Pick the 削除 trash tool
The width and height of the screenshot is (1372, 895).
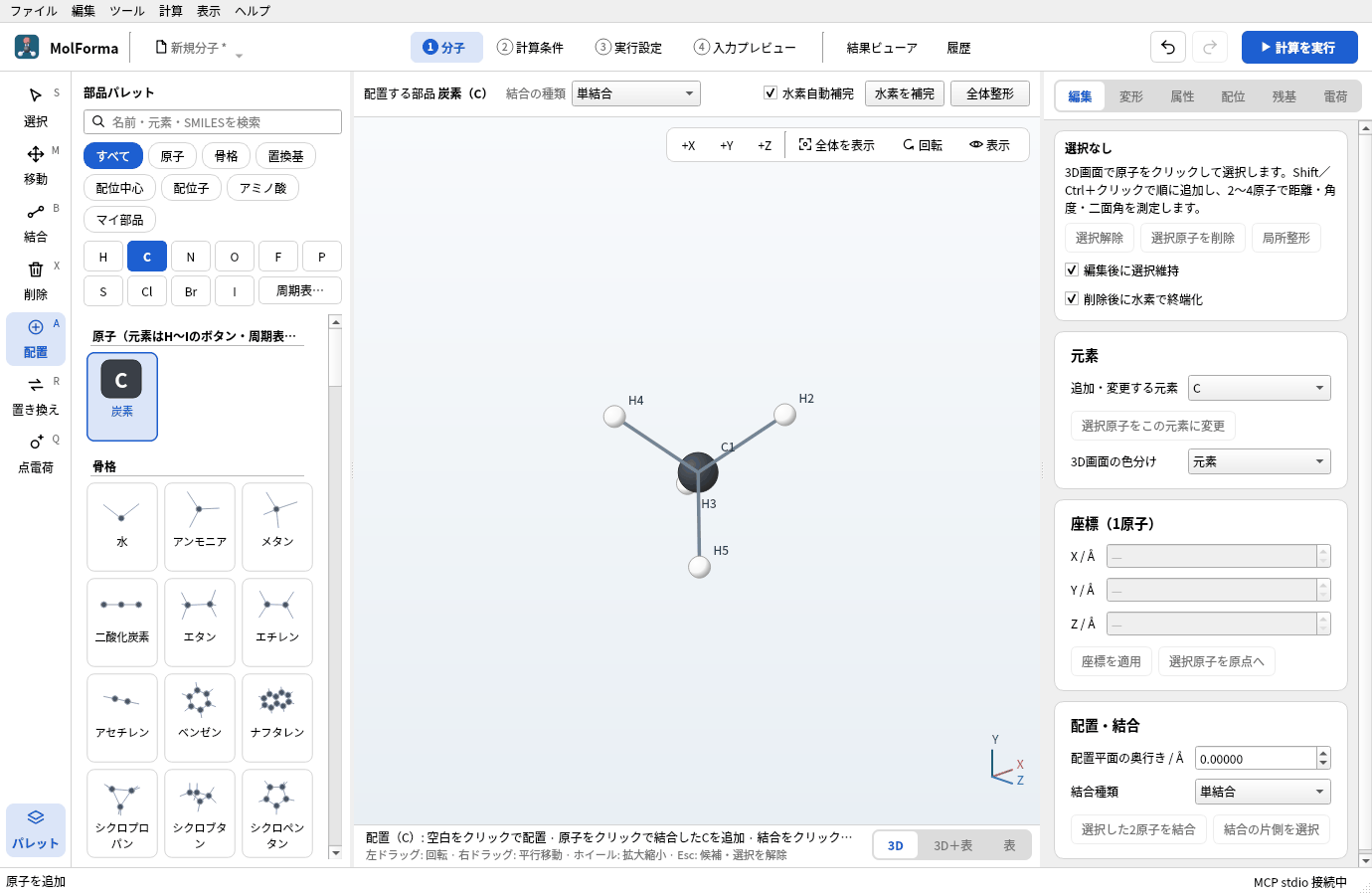pyautogui.click(x=36, y=280)
